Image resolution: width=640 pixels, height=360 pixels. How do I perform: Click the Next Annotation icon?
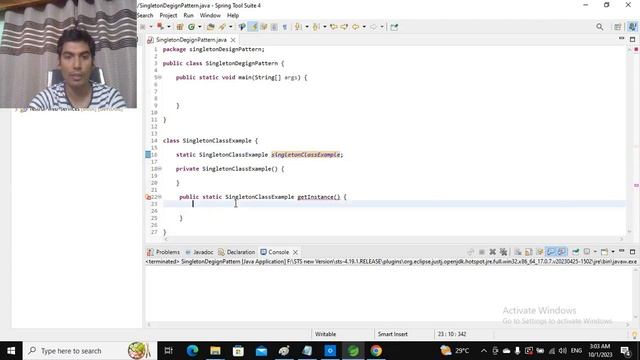(x=298, y=27)
